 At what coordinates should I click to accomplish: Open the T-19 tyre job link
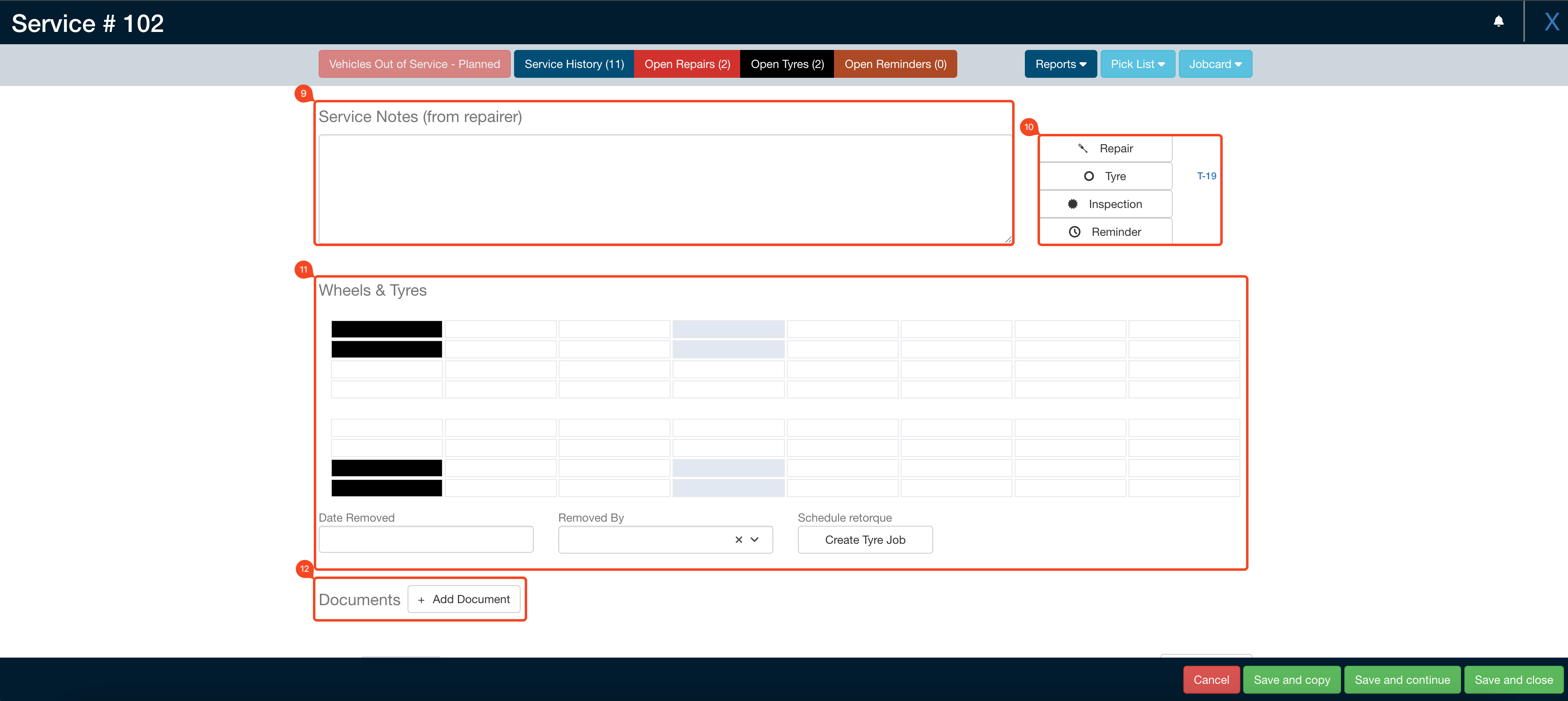(1206, 176)
